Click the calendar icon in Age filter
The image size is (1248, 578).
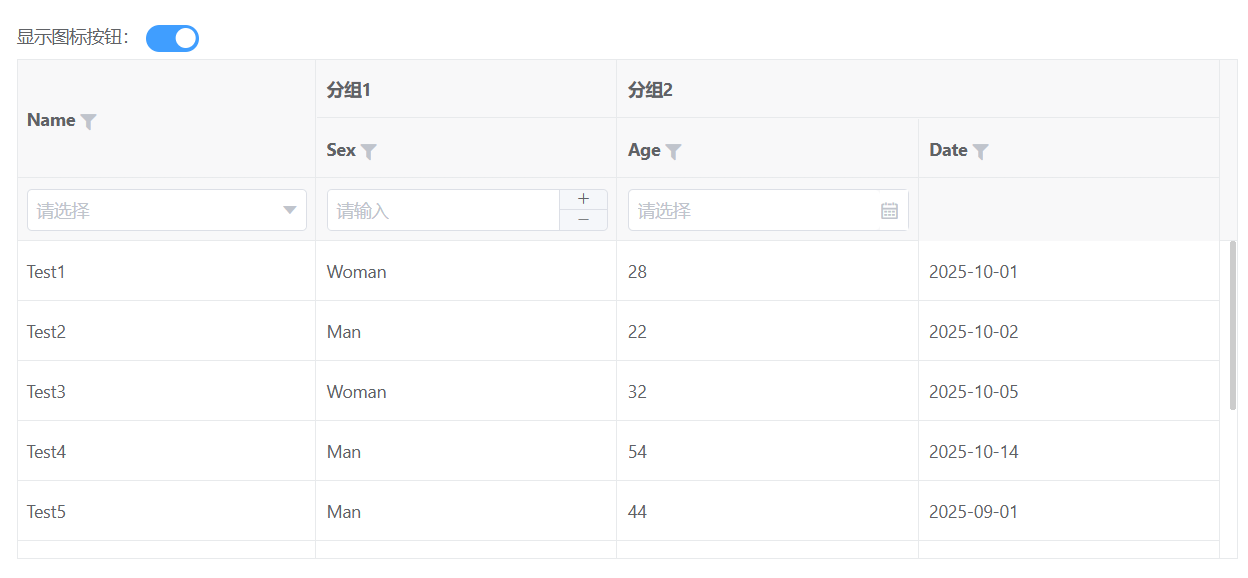889,211
